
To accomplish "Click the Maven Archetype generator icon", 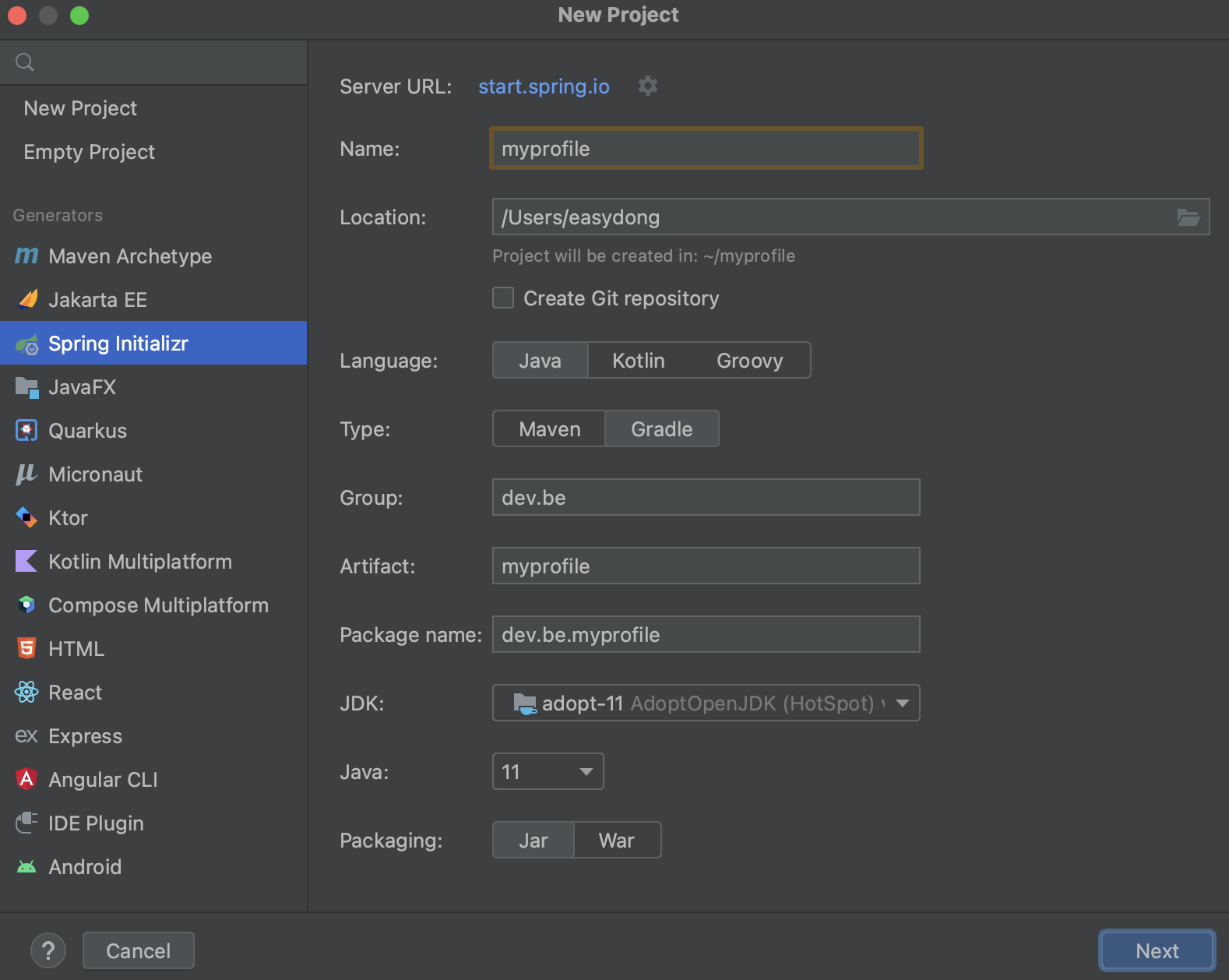I will pos(26,256).
